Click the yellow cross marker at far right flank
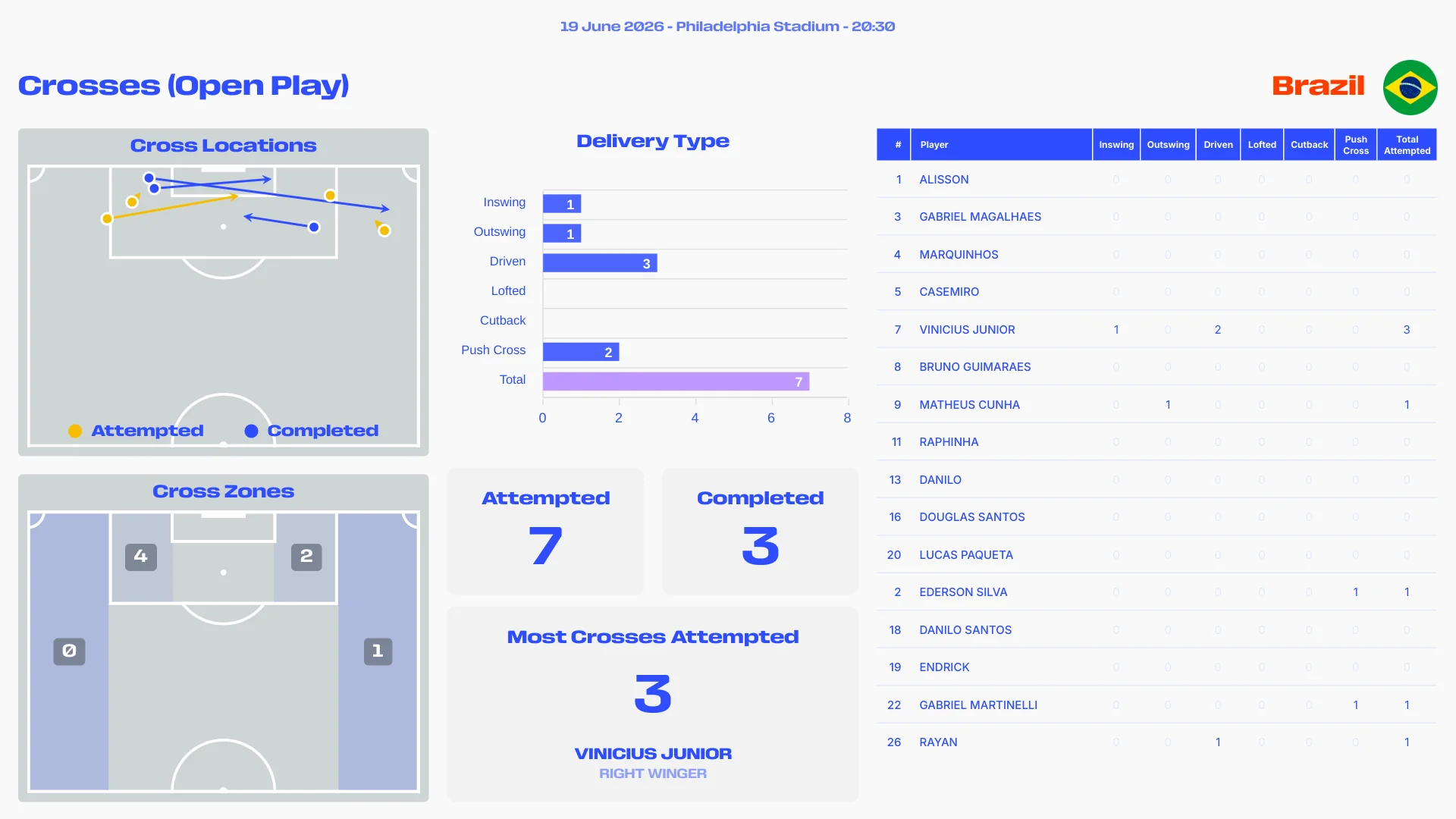1456x819 pixels. coord(384,231)
